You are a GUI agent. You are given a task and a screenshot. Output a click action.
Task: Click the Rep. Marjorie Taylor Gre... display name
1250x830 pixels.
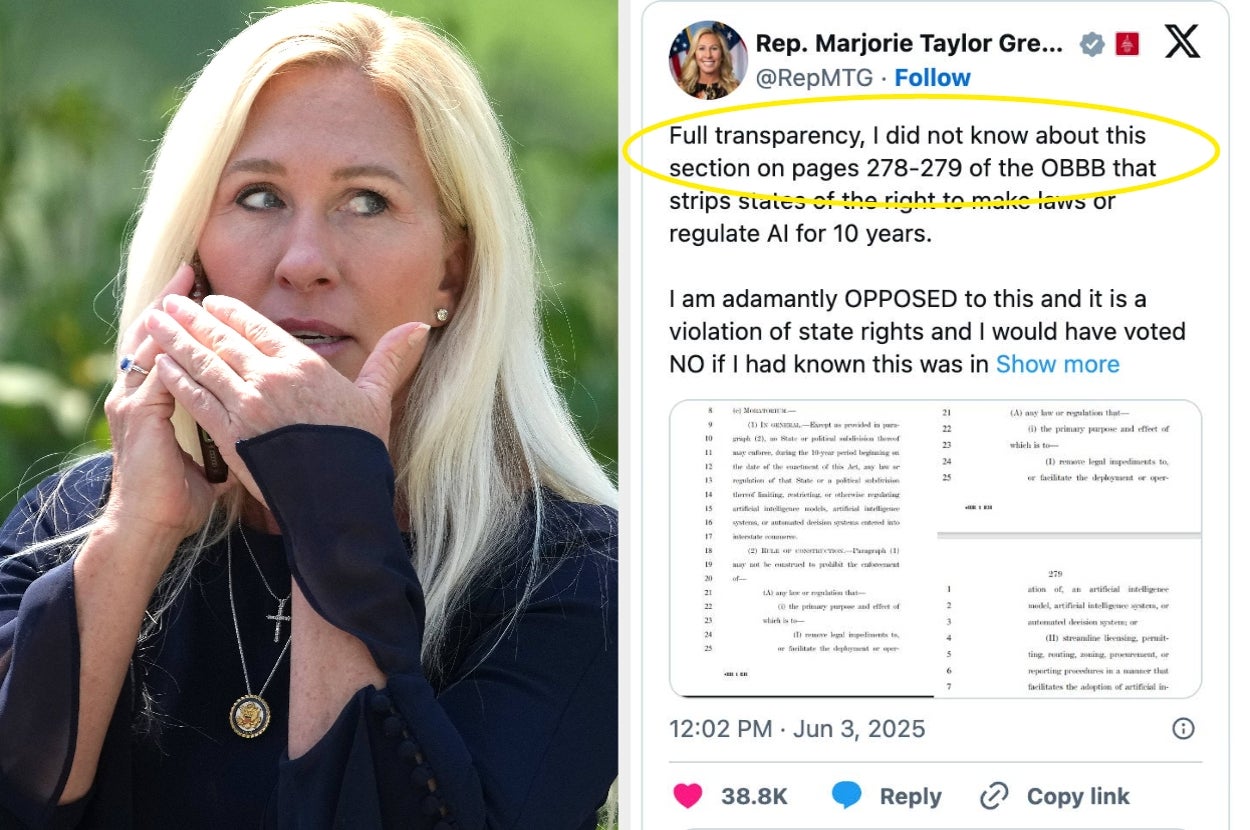pyautogui.click(x=909, y=43)
